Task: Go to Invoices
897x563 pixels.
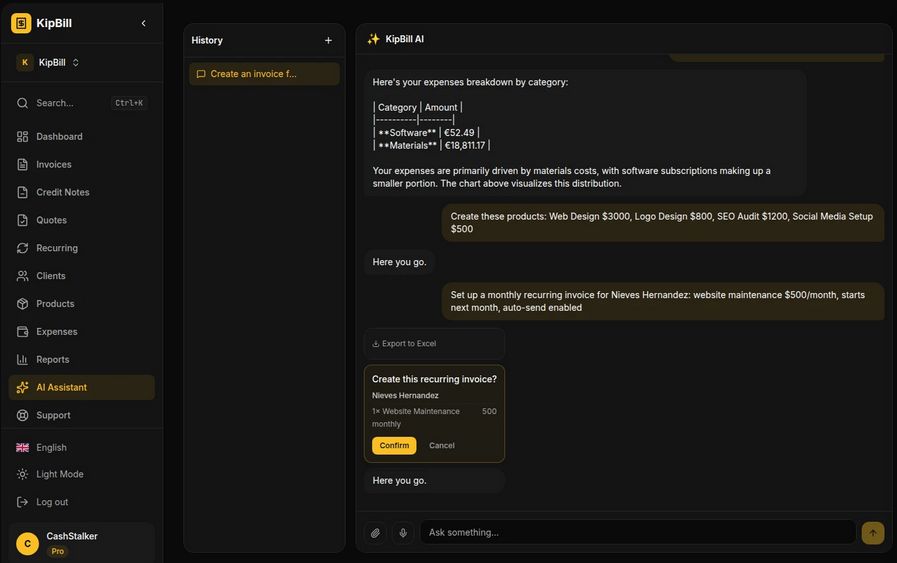Action: click(82, 165)
